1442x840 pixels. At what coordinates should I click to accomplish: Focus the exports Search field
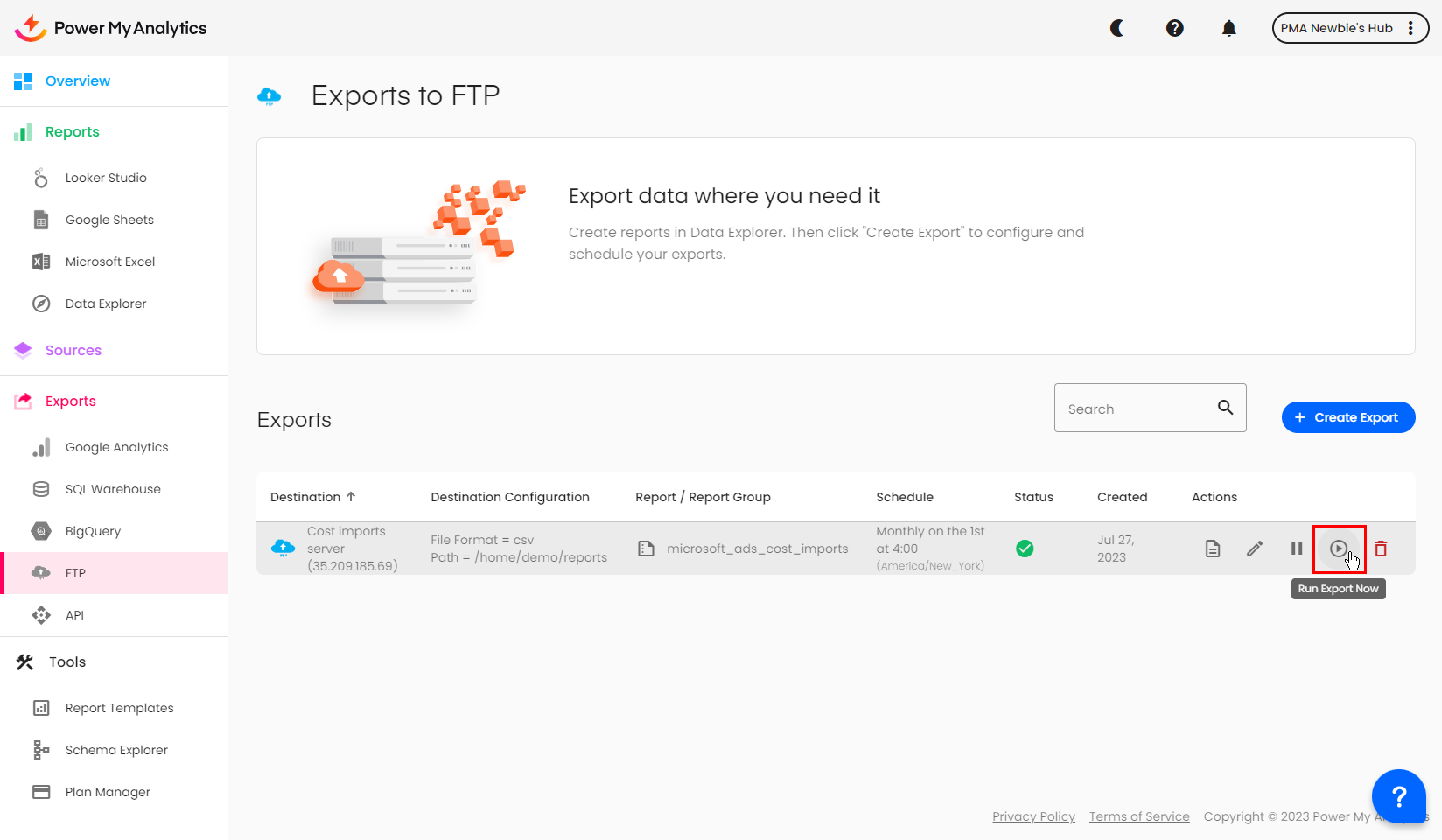1135,409
